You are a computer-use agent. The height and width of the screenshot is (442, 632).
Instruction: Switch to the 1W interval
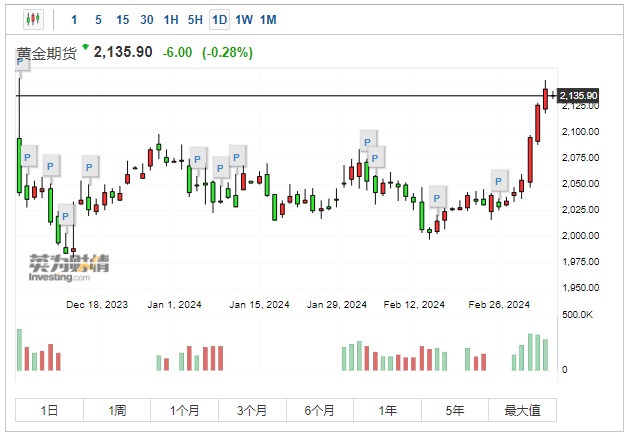coord(244,19)
